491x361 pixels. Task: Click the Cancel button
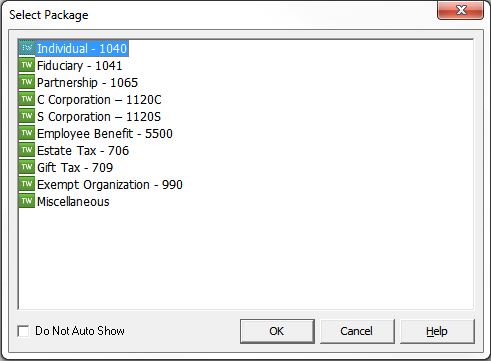coord(357,331)
